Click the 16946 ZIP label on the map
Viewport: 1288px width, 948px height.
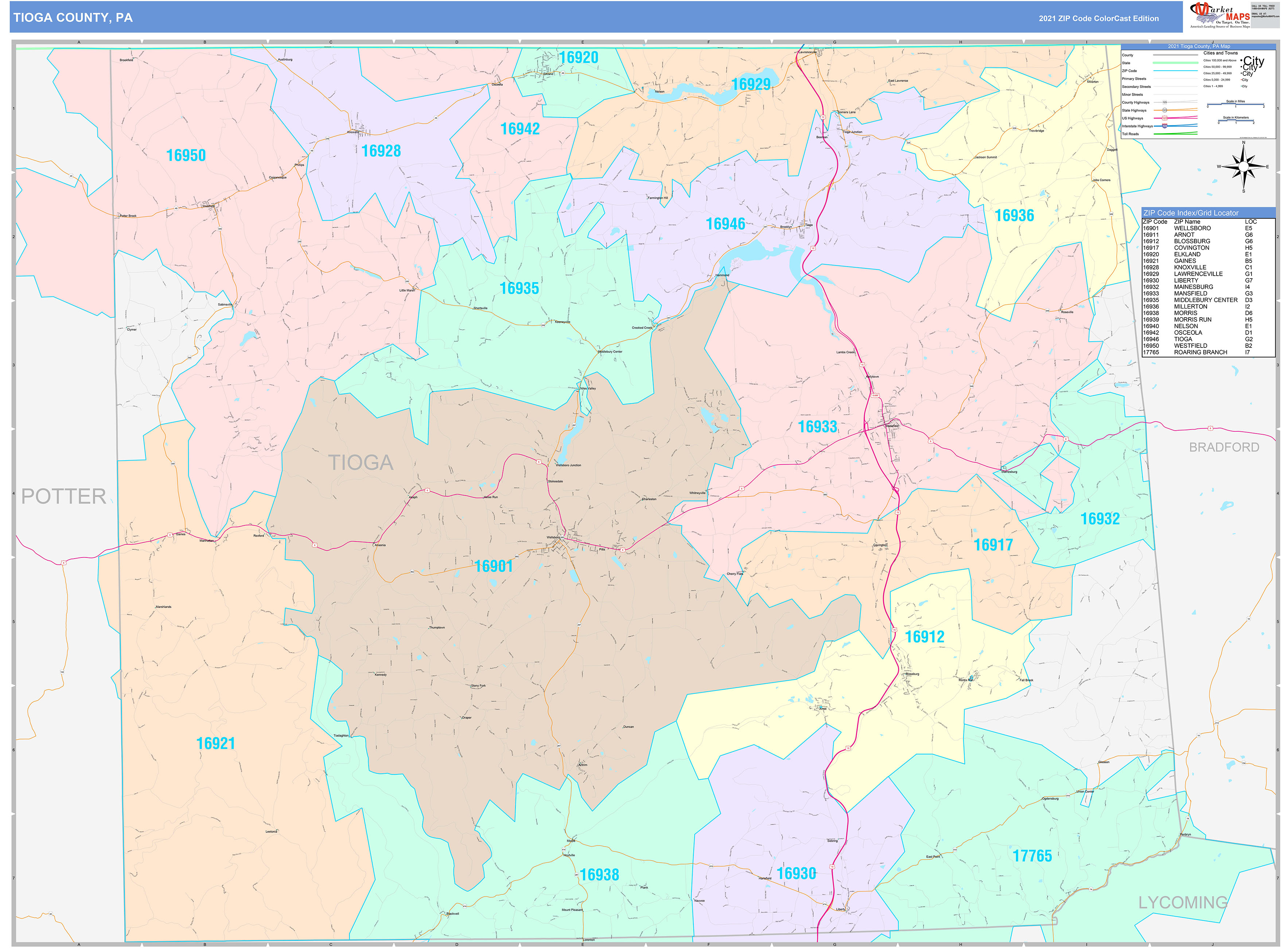(x=726, y=224)
